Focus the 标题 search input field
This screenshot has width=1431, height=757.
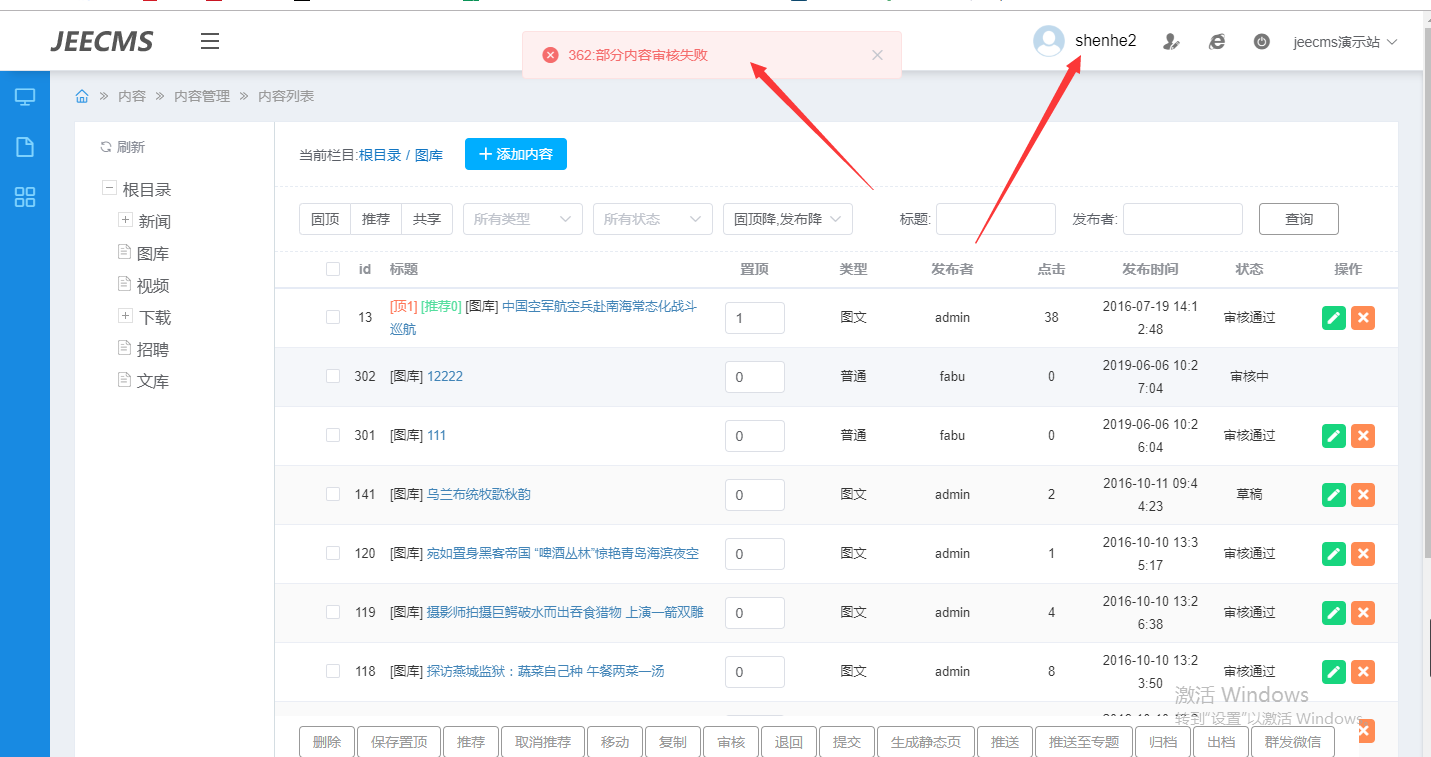(x=996, y=219)
